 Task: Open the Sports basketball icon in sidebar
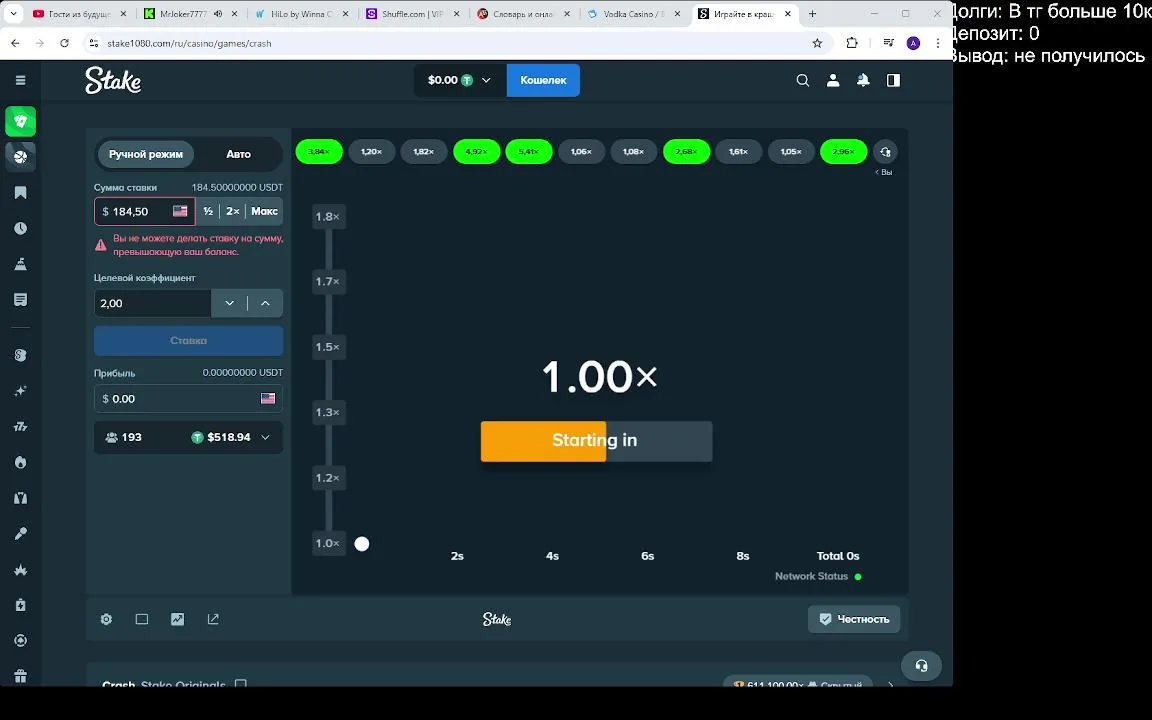pos(21,156)
